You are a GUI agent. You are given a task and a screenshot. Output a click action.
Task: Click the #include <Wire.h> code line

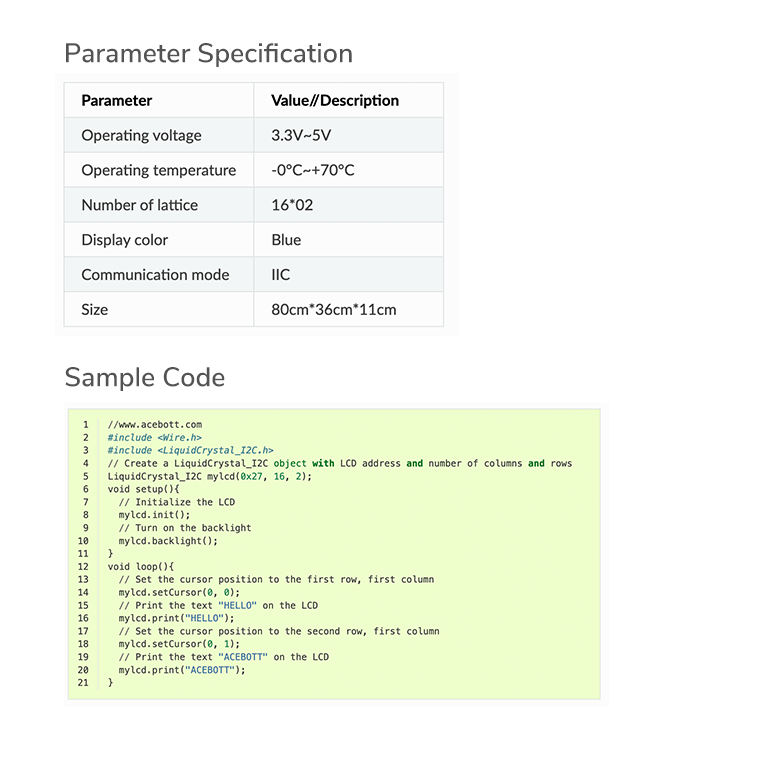pos(155,437)
